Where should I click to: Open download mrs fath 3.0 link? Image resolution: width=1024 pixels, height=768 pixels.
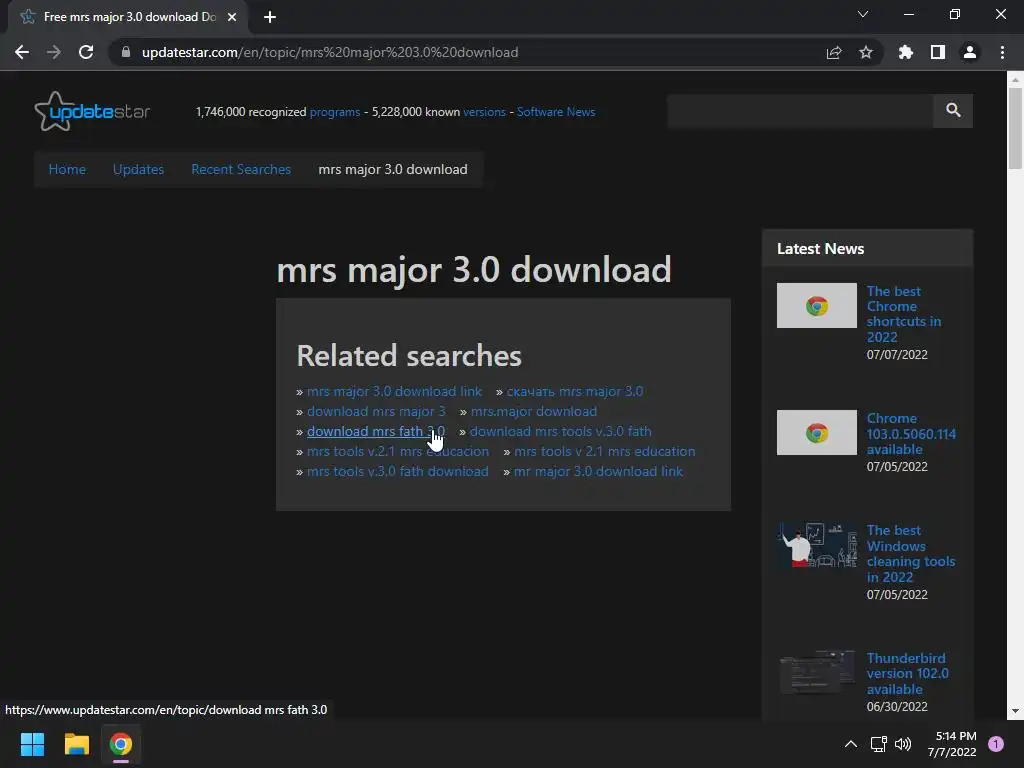pyautogui.click(x=376, y=432)
